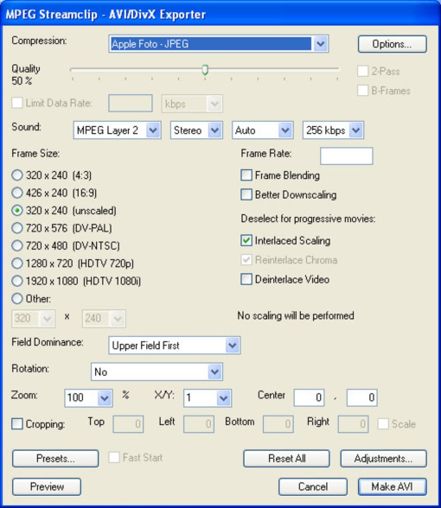Expand the 256 kbps audio bitrate dropdown
Viewport: 441px width, 508px height.
(333, 130)
